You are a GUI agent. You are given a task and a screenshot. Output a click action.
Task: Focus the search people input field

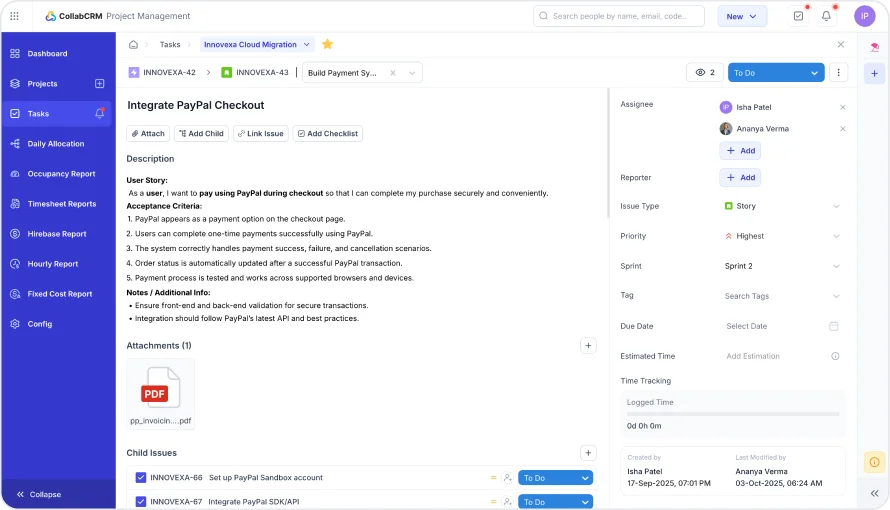[619, 16]
